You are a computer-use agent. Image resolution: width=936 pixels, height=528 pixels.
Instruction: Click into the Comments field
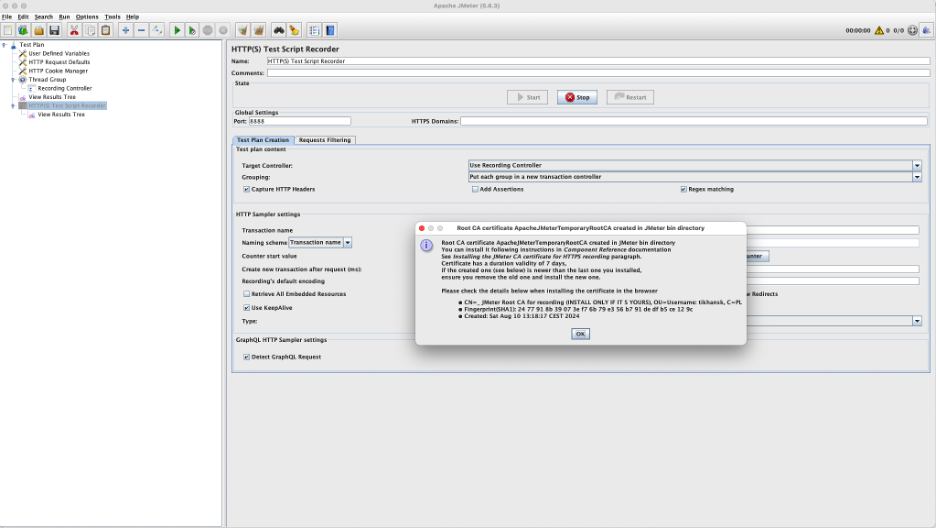(598, 73)
